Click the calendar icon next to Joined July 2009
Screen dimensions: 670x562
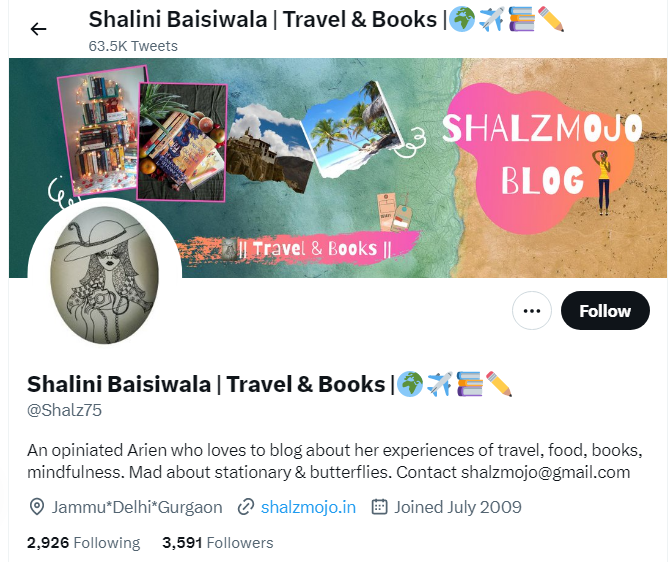tap(379, 507)
